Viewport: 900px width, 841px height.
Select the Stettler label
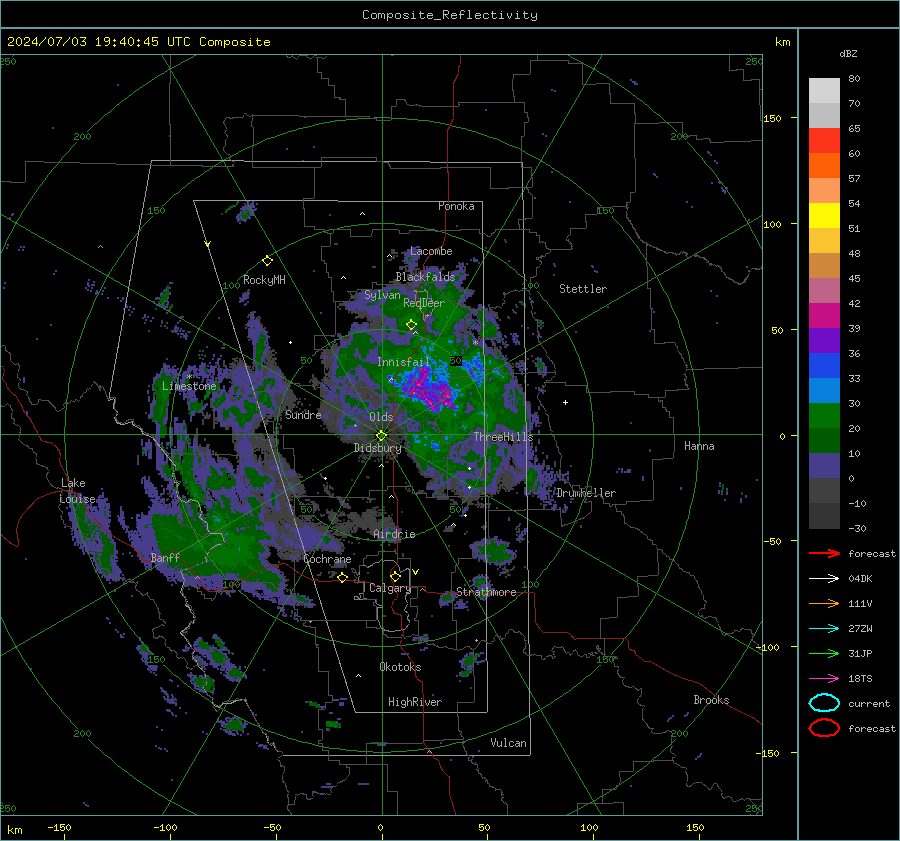pos(583,289)
